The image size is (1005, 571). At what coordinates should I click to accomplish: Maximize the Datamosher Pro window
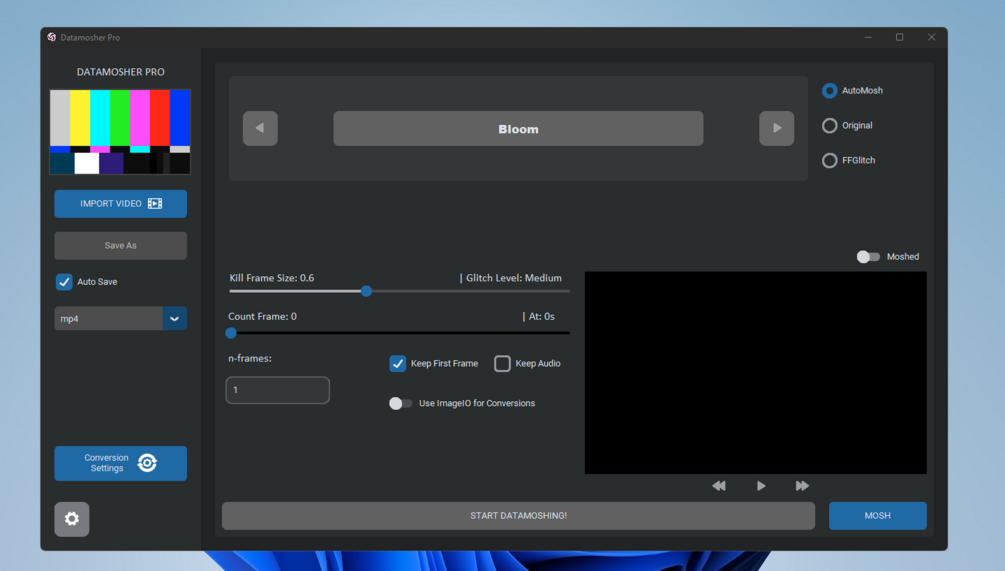[x=899, y=37]
